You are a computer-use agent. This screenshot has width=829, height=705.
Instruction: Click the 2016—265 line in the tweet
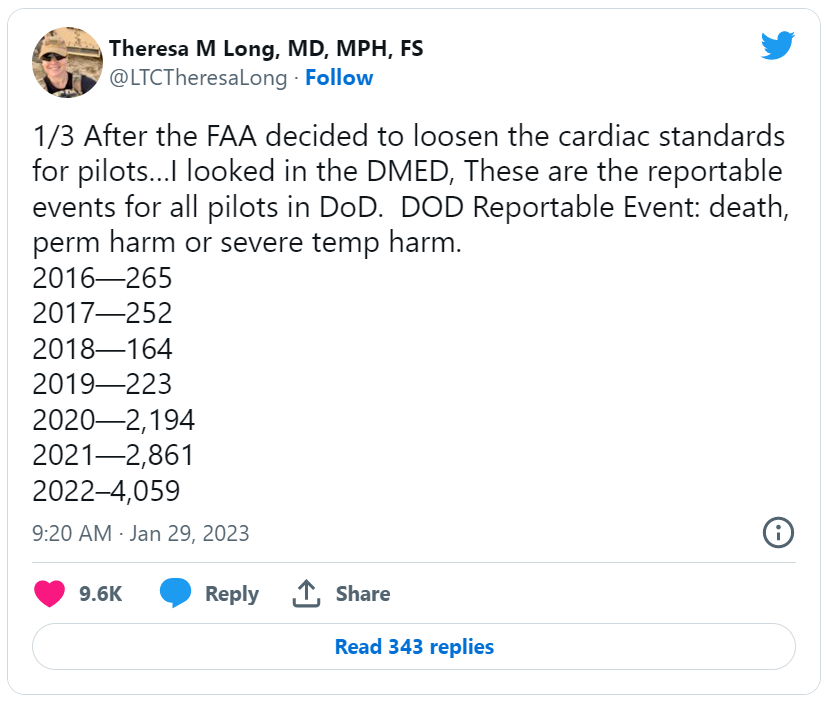pos(102,278)
